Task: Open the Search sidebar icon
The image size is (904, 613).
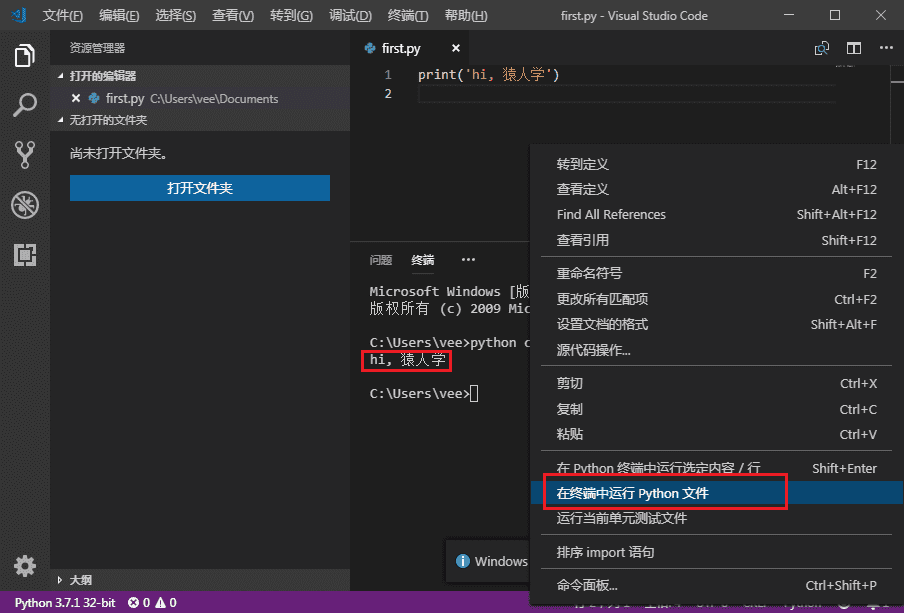Action: 25,105
